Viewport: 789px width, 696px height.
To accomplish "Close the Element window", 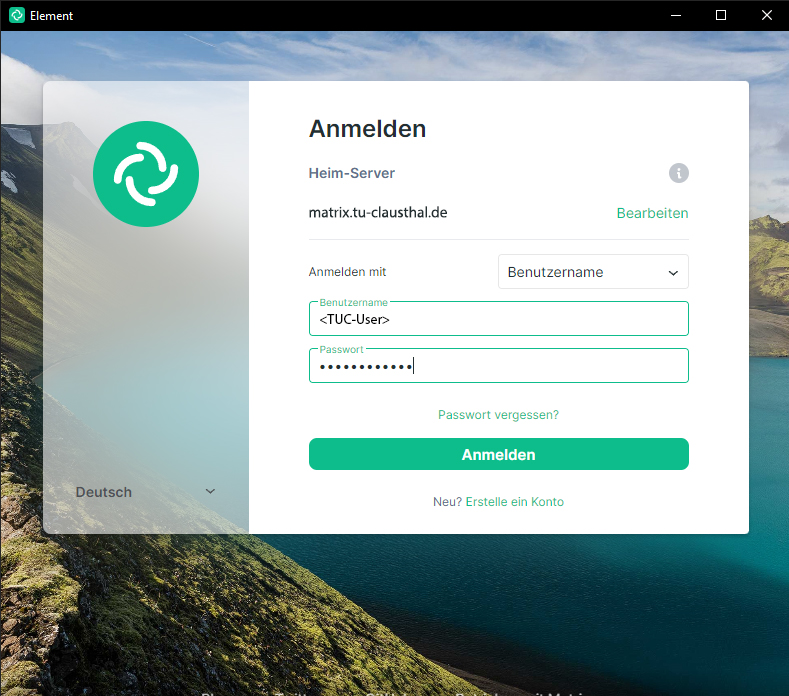I will click(x=765, y=15).
